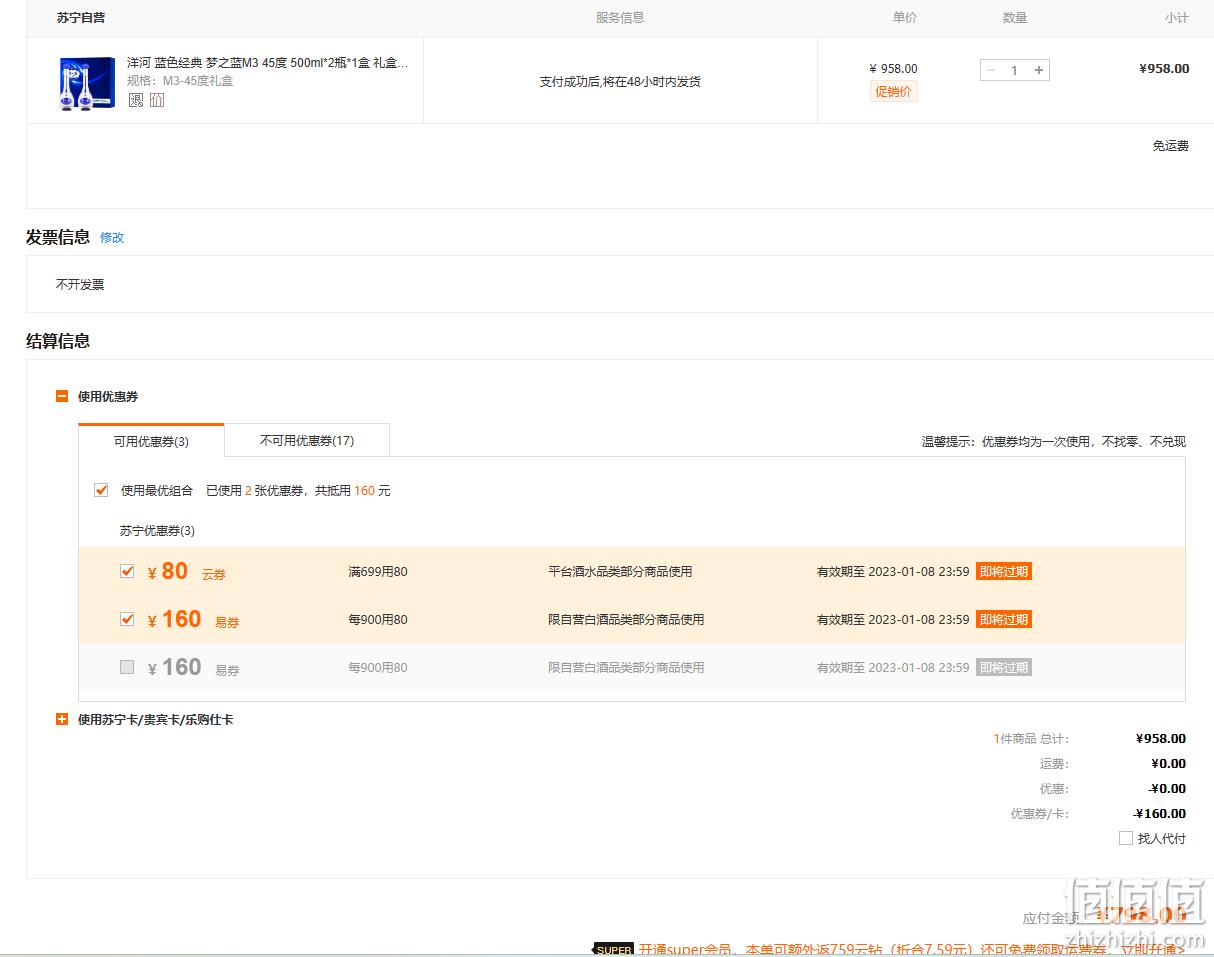Click the 免运费 free shipping text
The height and width of the screenshot is (957, 1214).
[x=1171, y=146]
